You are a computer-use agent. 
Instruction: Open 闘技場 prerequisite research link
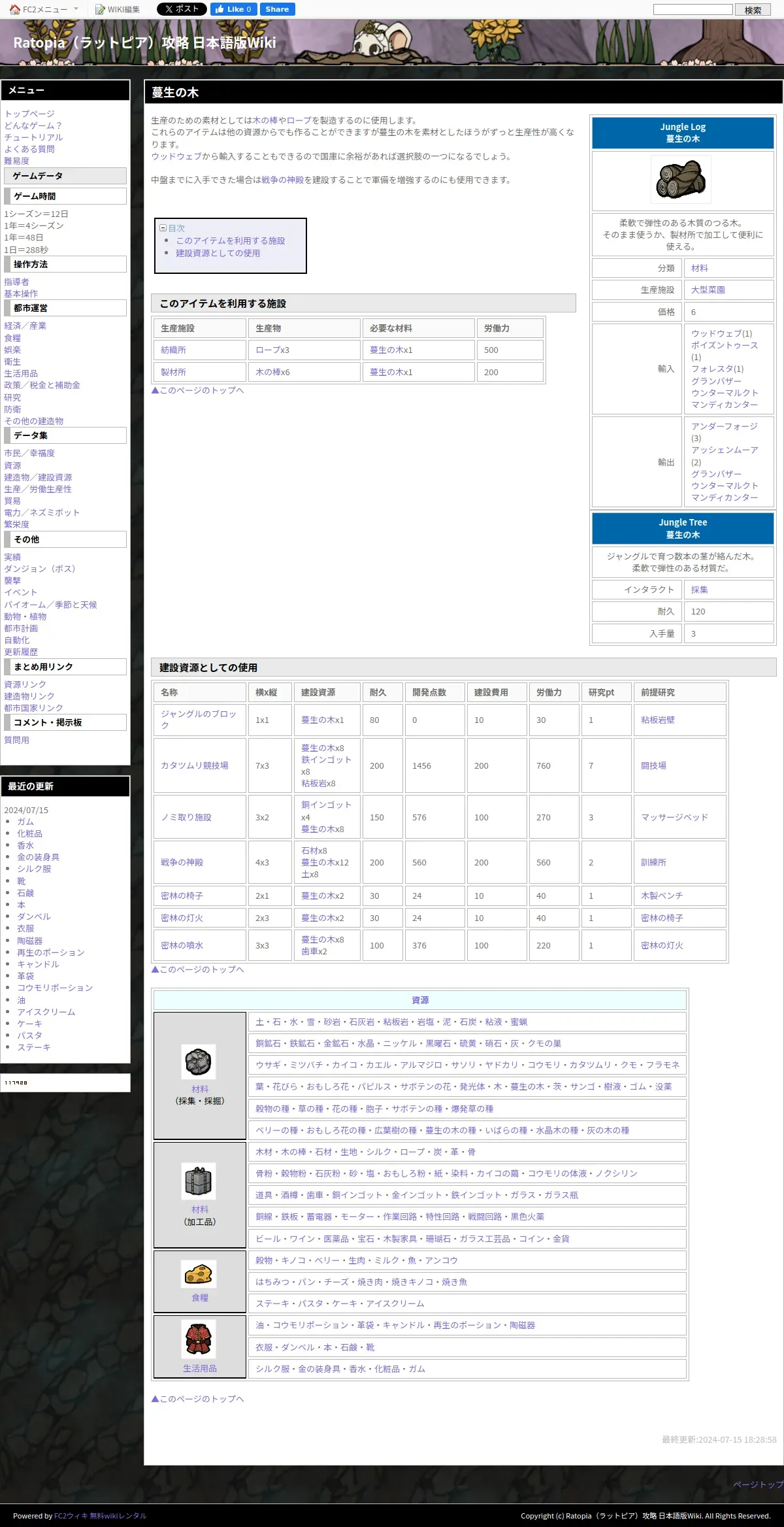click(653, 765)
